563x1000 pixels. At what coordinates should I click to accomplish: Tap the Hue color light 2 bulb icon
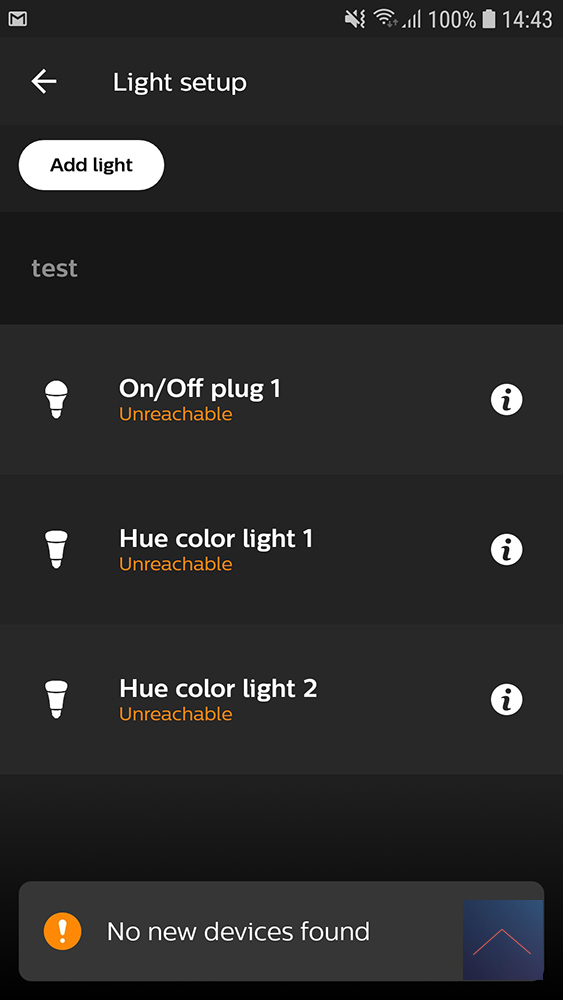[56, 700]
